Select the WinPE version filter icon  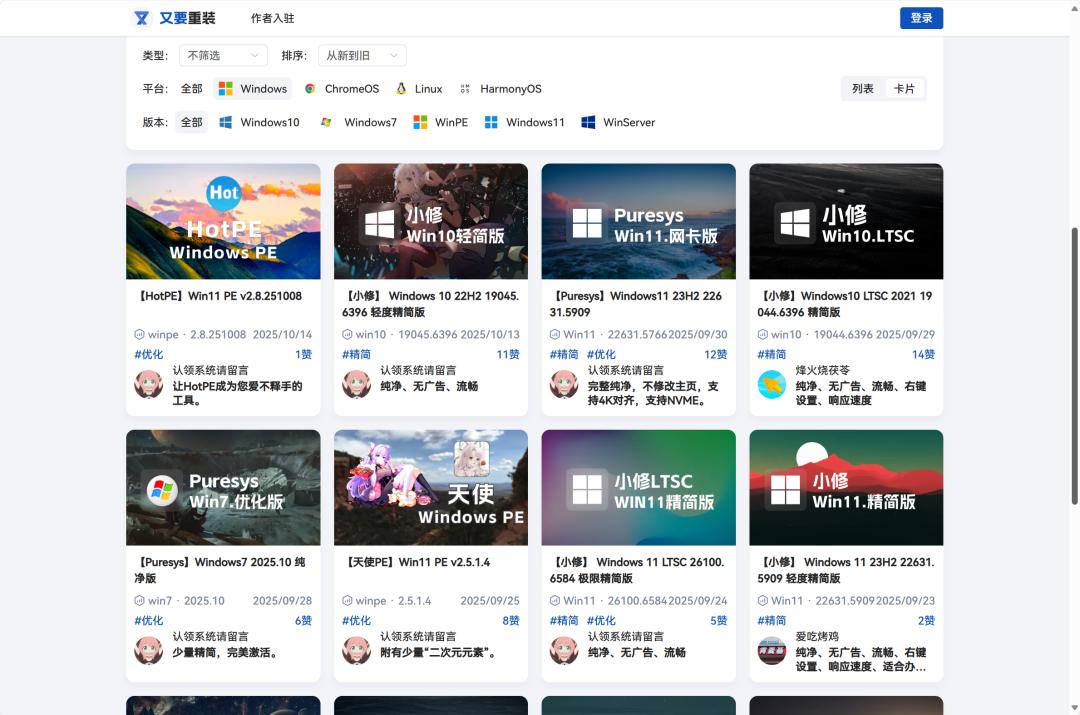click(x=423, y=122)
